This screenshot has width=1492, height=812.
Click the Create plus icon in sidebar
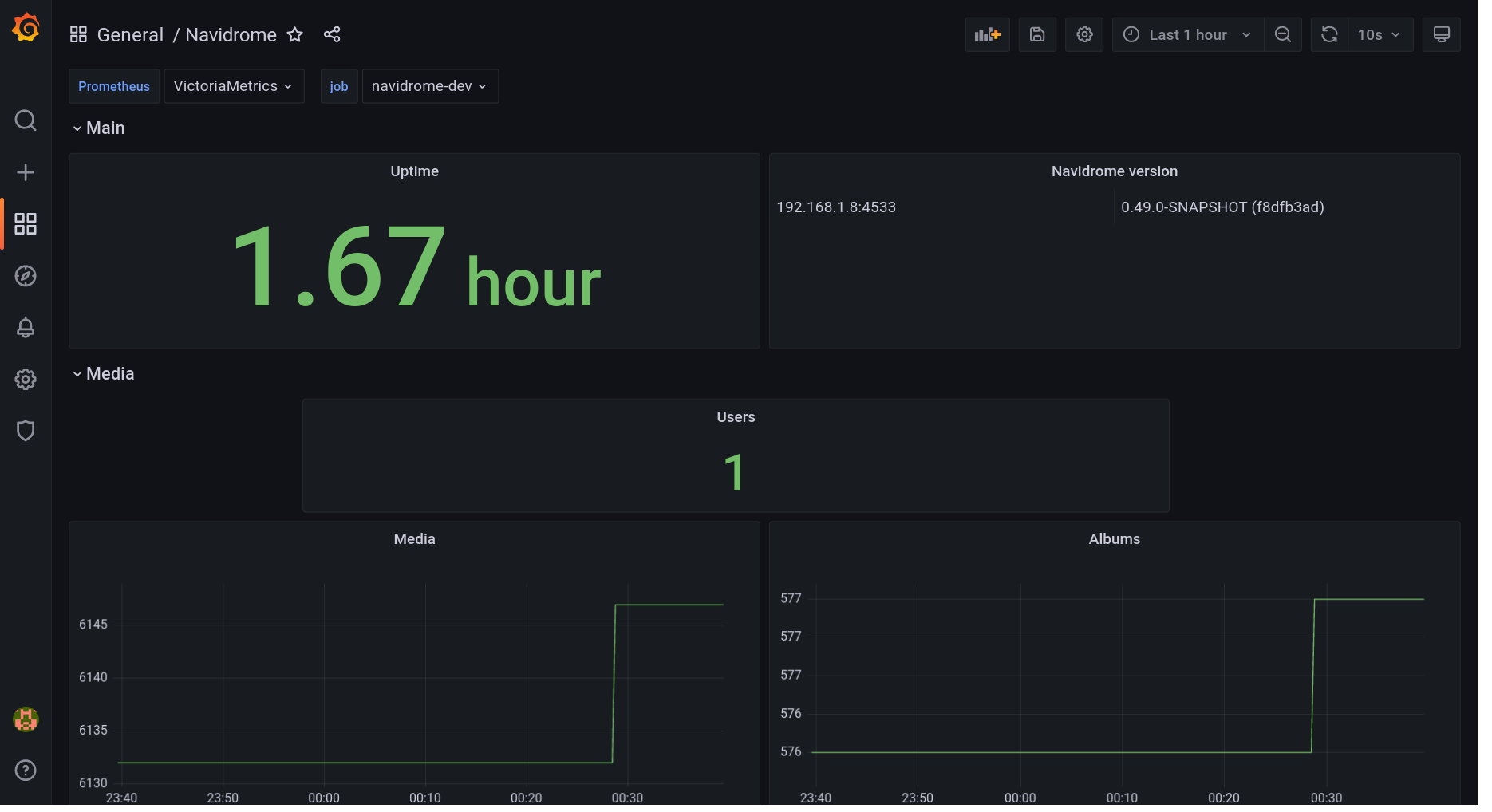click(x=26, y=172)
